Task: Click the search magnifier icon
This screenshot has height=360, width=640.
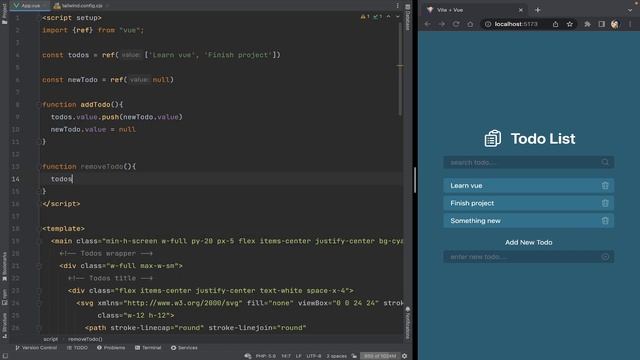Action: pos(605,162)
